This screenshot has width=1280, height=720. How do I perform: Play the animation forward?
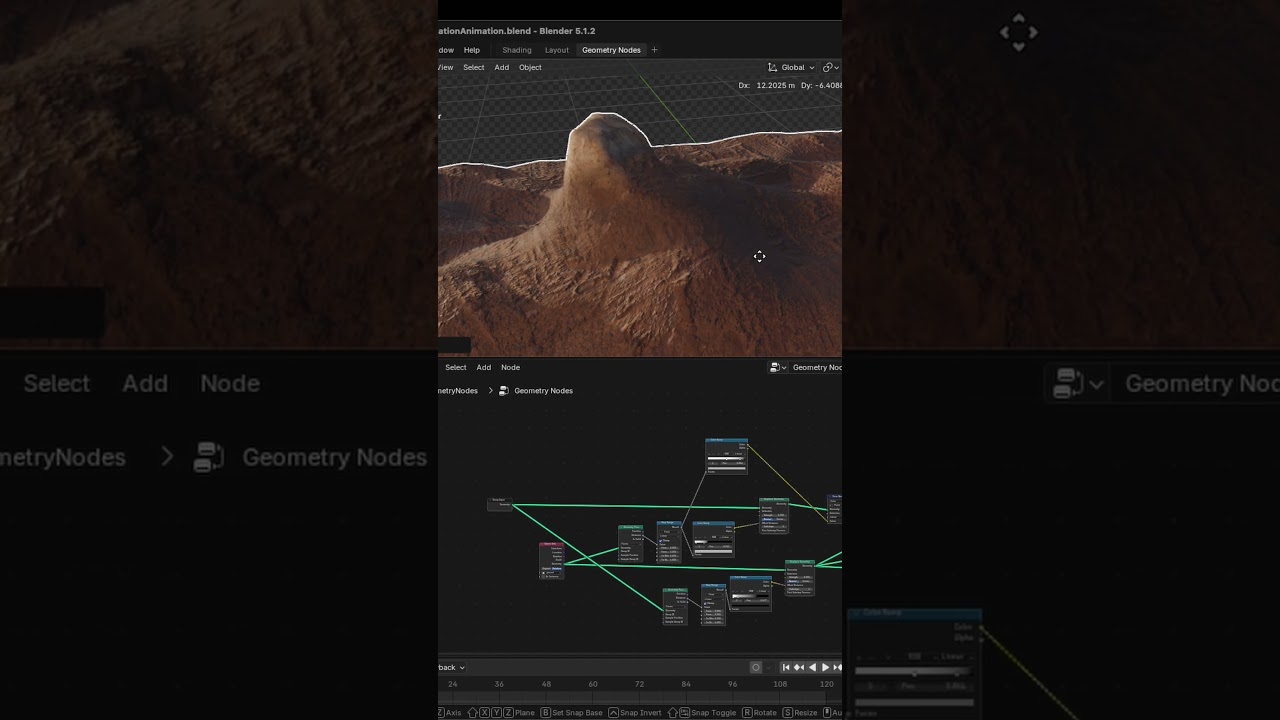coord(825,667)
